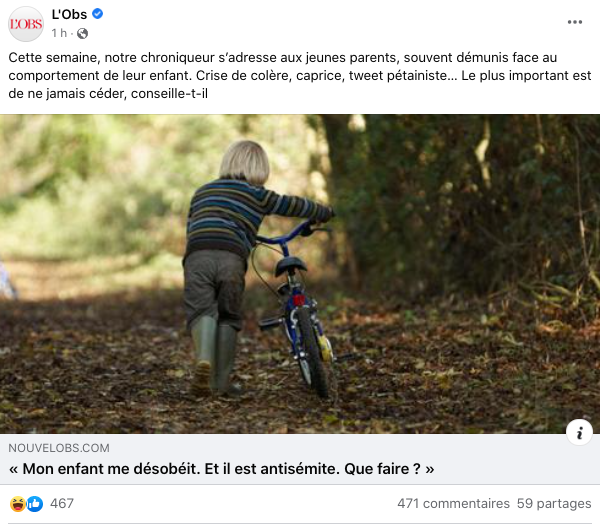Click the link preview footer bar
Viewport: 600px width, 528px height.
300,459
